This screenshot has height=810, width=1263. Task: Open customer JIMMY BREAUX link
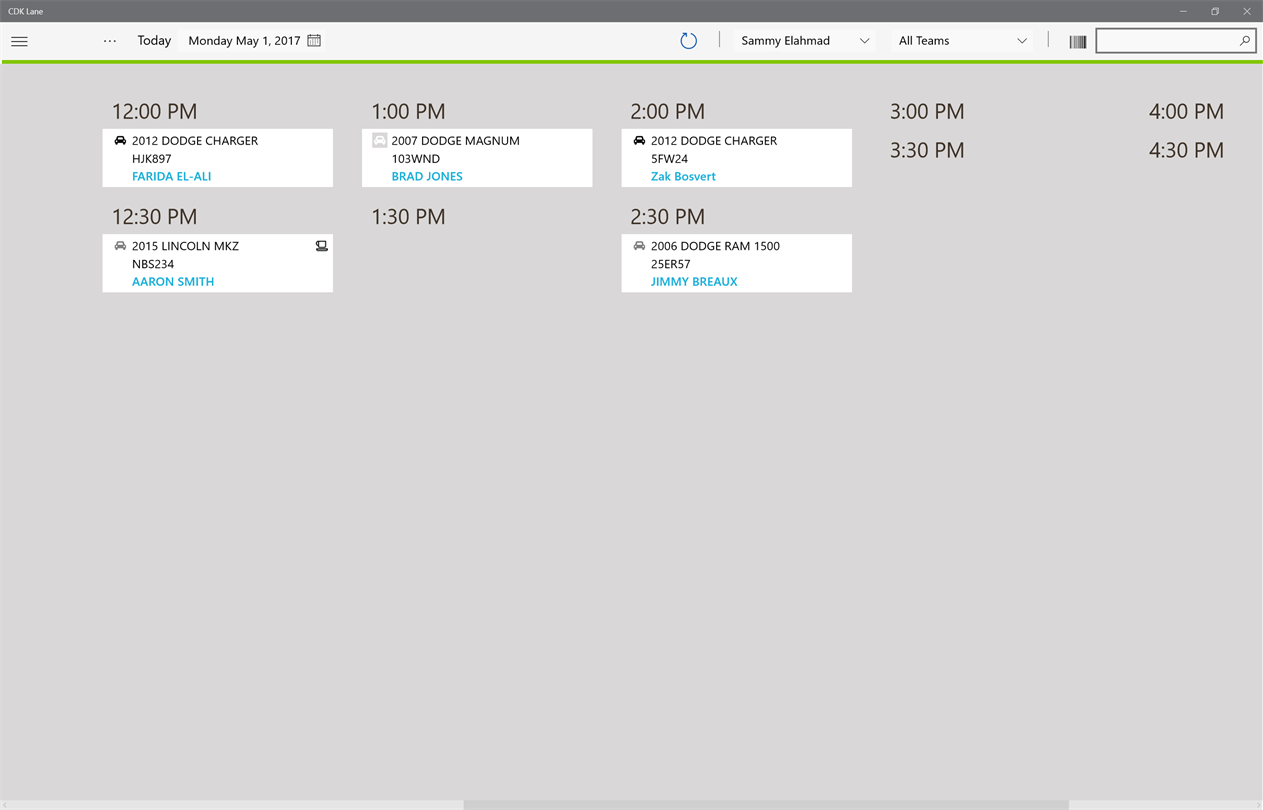pos(694,282)
